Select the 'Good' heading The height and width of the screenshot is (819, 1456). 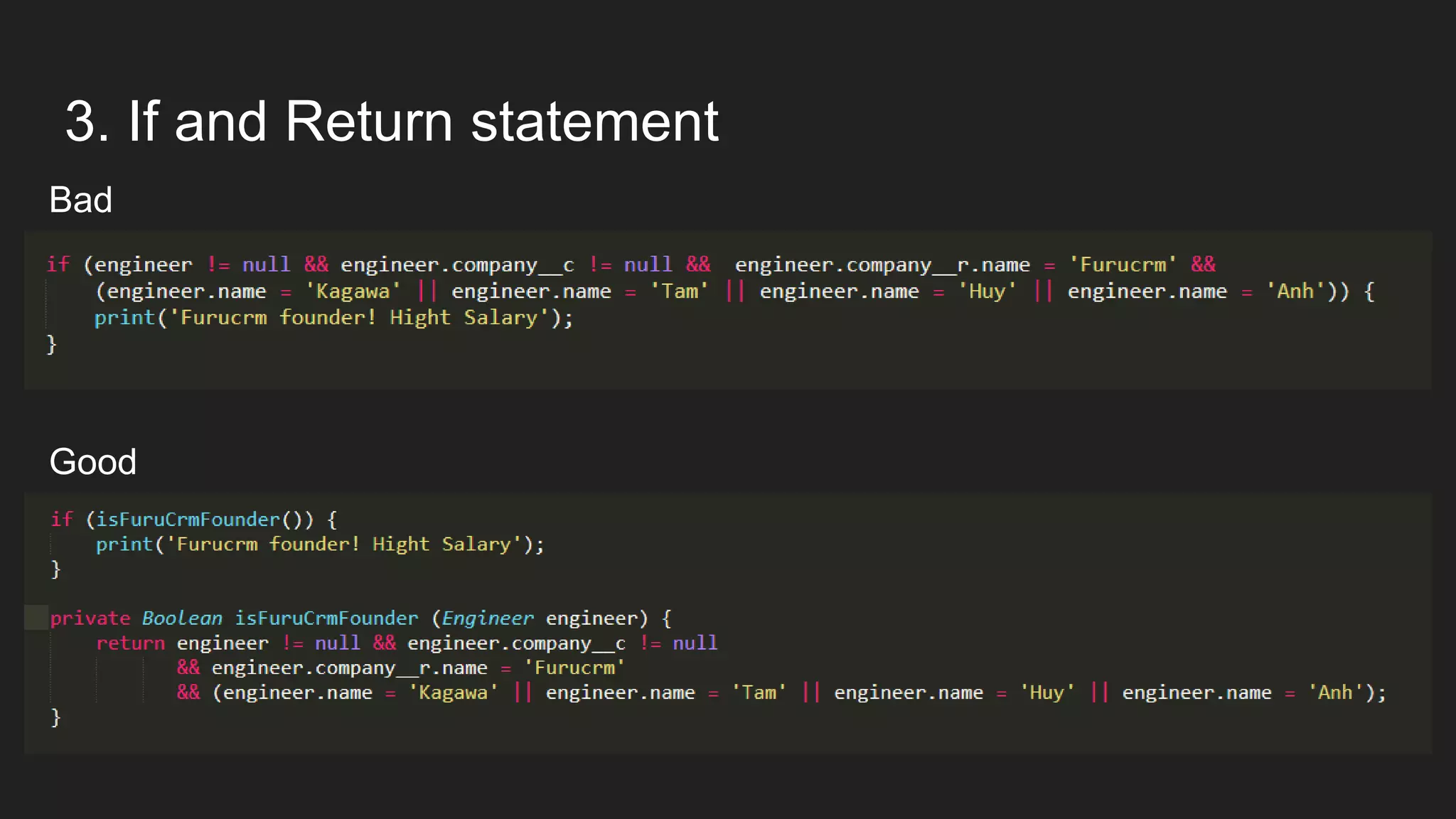click(x=92, y=462)
